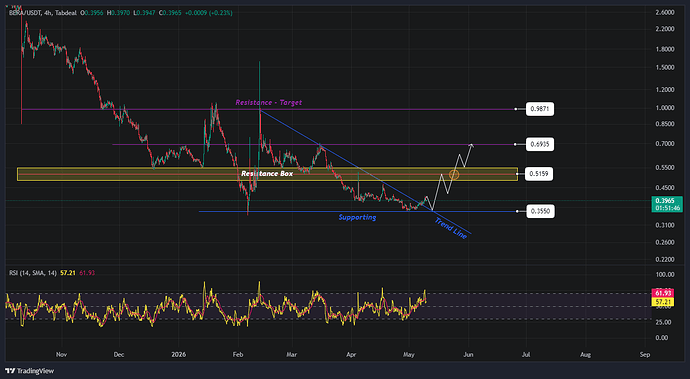Click the RSI SMA value 61.93 in legend
Screen dimensions: 690x379
point(87,273)
